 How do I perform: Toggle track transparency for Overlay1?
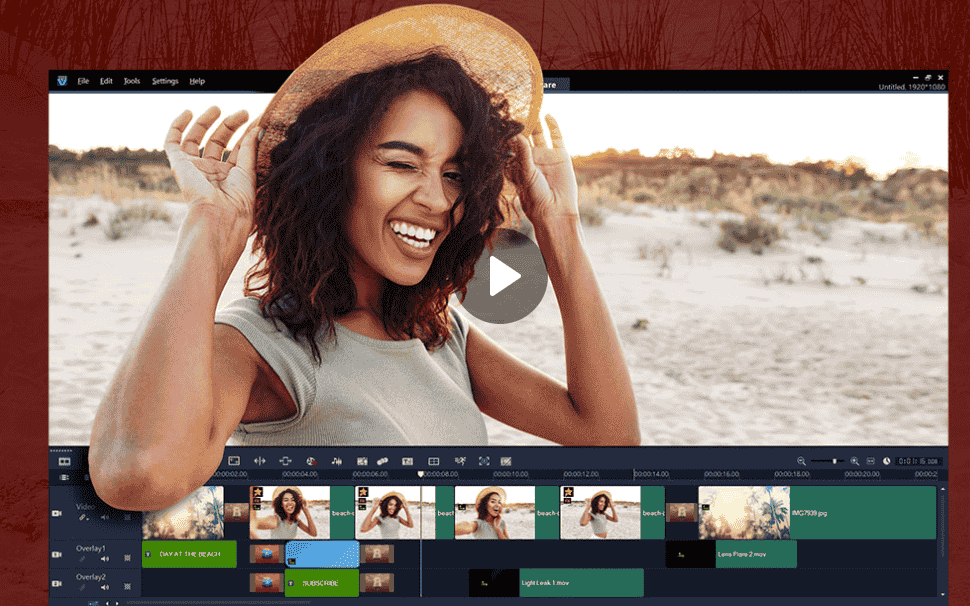(127, 558)
